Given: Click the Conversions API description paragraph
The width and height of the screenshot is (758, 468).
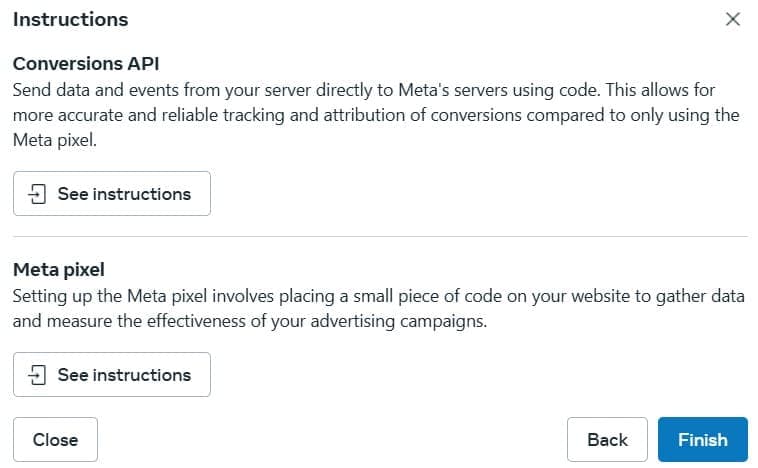Looking at the screenshot, I should (x=376, y=115).
